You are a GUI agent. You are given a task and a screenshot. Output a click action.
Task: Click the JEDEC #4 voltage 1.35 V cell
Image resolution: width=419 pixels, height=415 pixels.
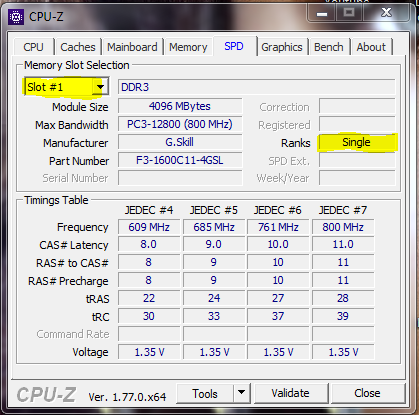[x=149, y=352]
